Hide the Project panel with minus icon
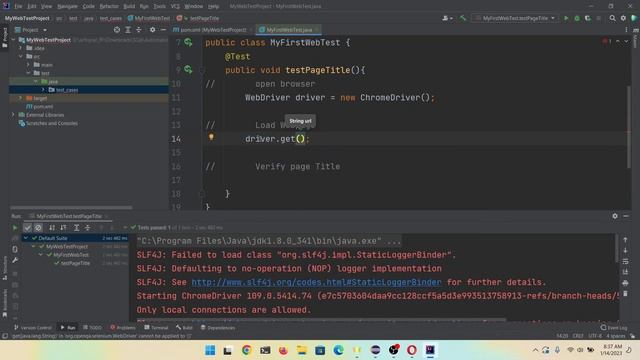The height and width of the screenshot is (360, 640). point(163,30)
